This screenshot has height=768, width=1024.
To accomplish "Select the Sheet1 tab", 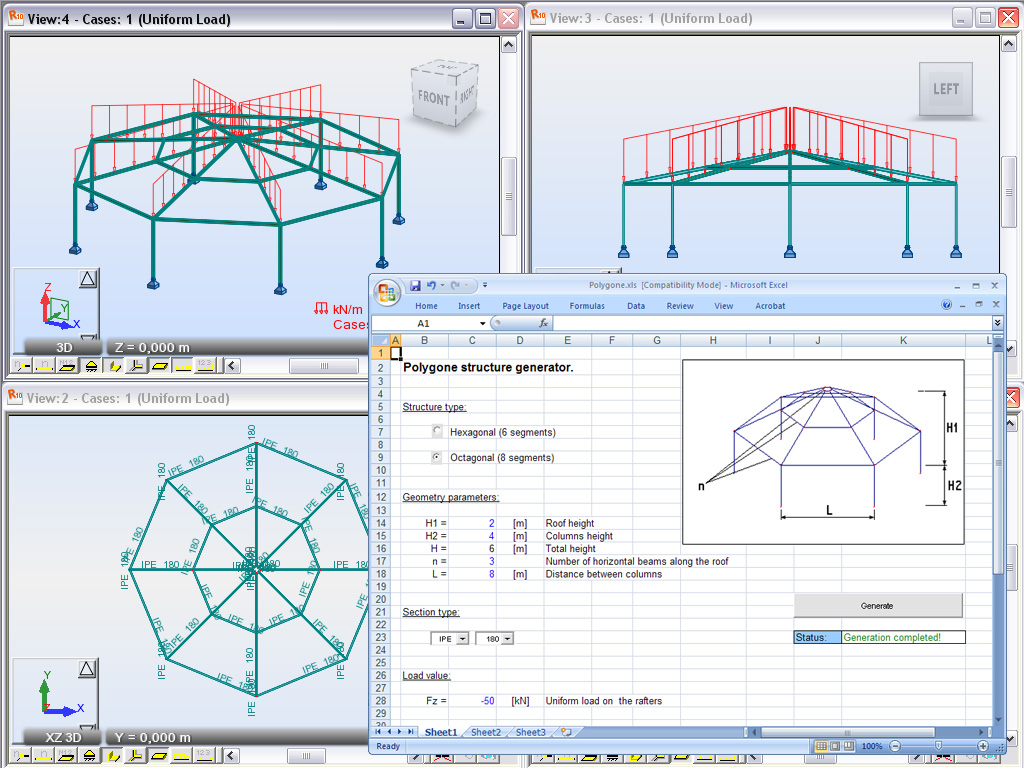I will click(441, 732).
